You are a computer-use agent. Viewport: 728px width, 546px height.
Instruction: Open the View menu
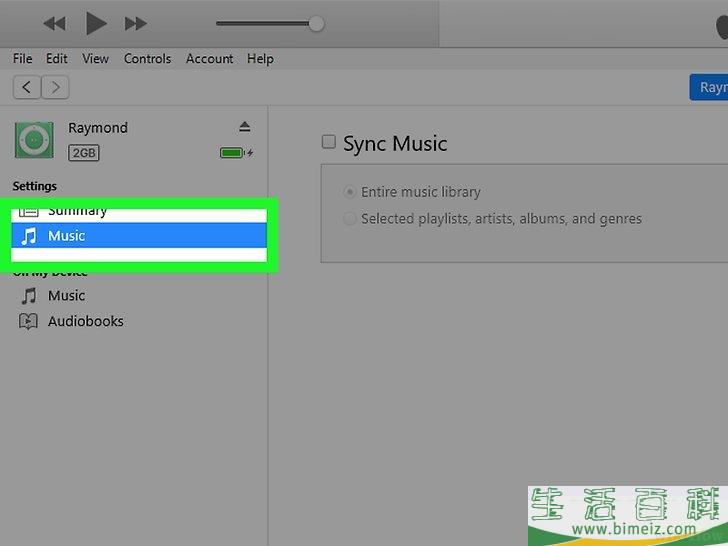95,59
